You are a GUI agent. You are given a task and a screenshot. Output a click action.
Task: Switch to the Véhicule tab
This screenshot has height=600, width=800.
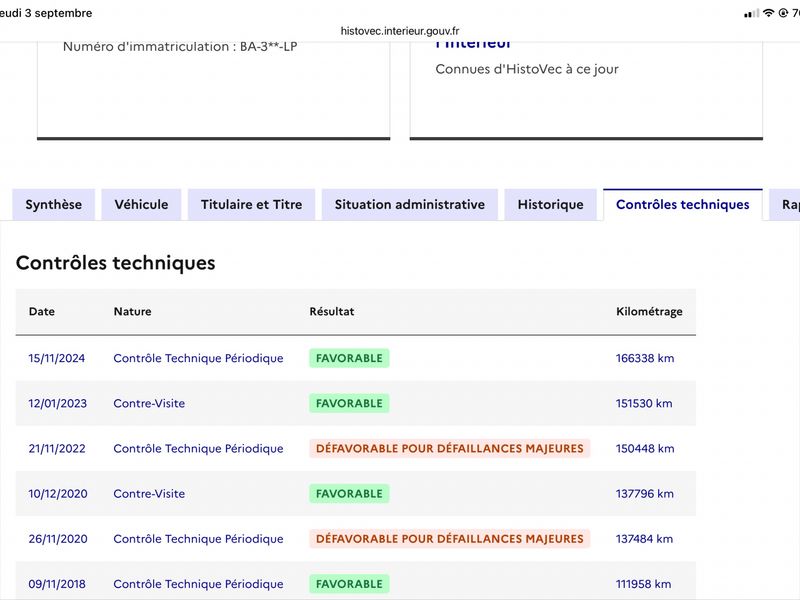tap(141, 205)
